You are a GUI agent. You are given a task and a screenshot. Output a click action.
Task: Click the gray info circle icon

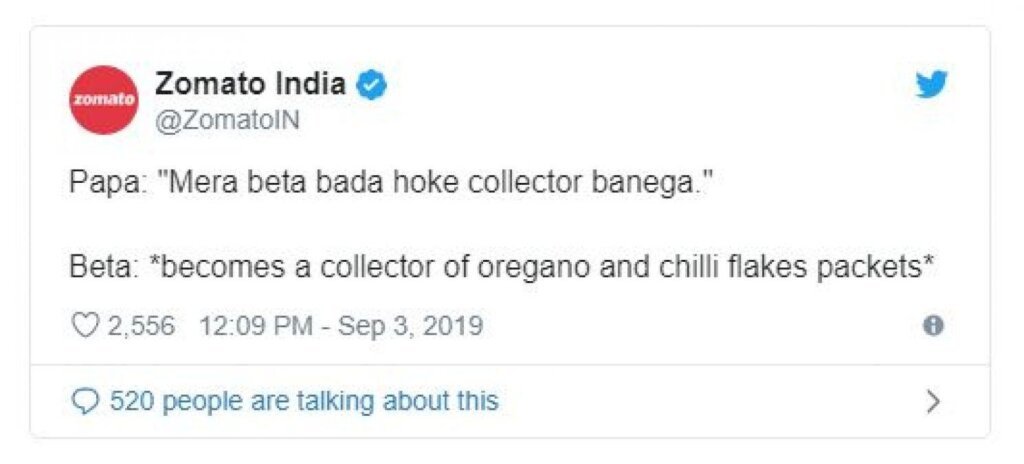coord(935,325)
